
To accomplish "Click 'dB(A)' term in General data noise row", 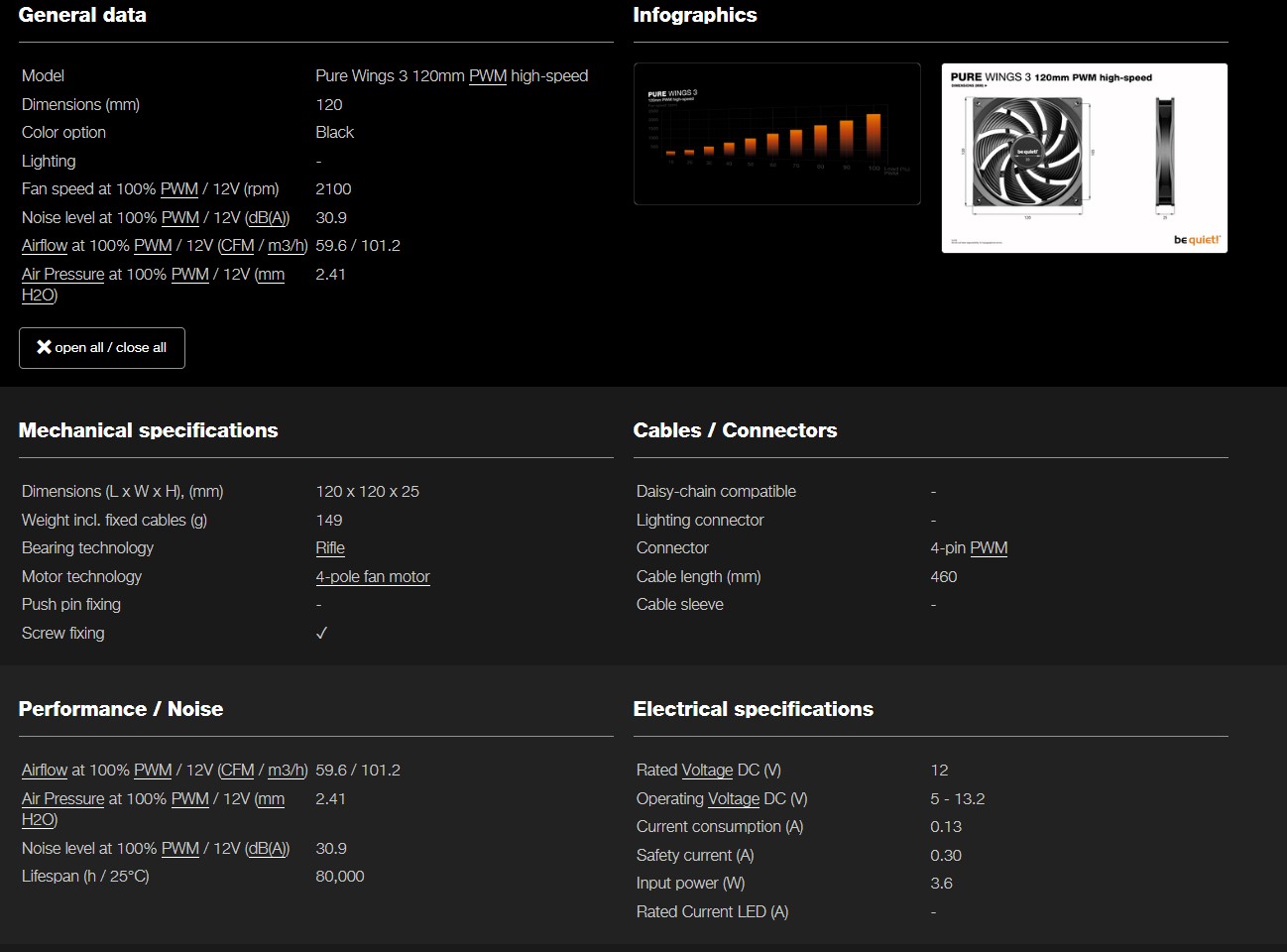I will (x=268, y=218).
